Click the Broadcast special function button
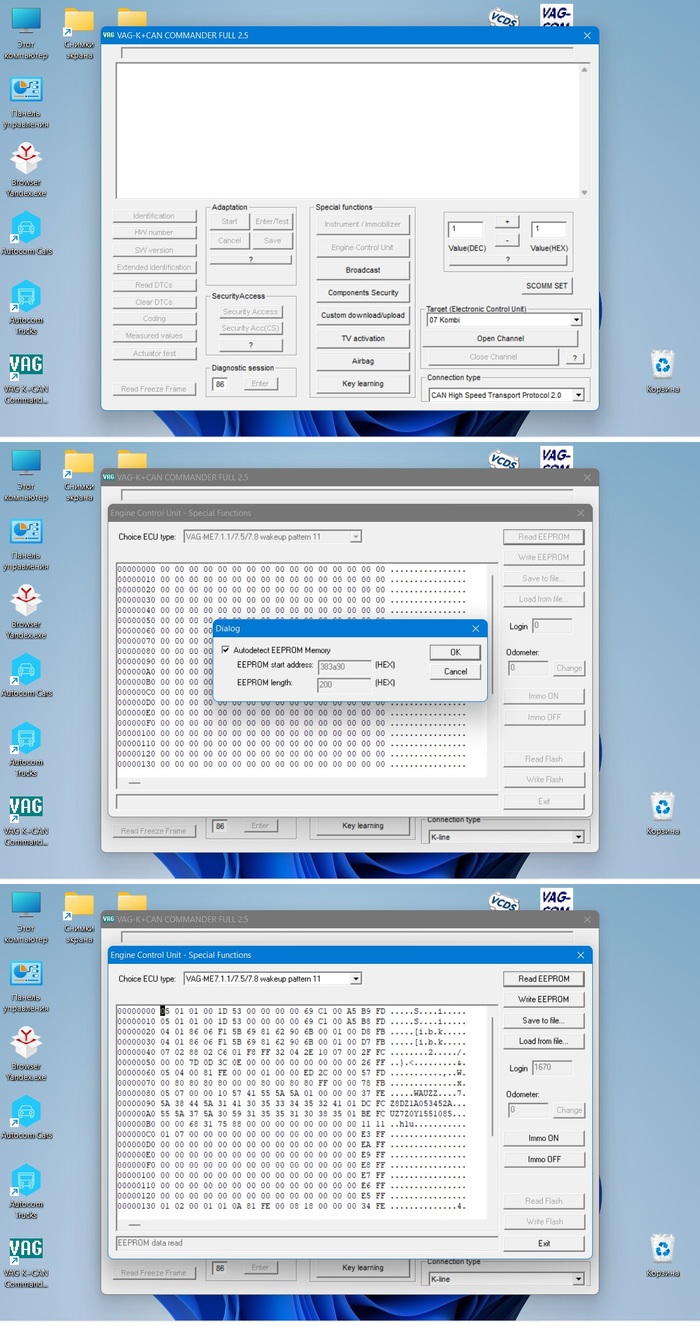Image resolution: width=700 pixels, height=1326 pixels. point(363,270)
